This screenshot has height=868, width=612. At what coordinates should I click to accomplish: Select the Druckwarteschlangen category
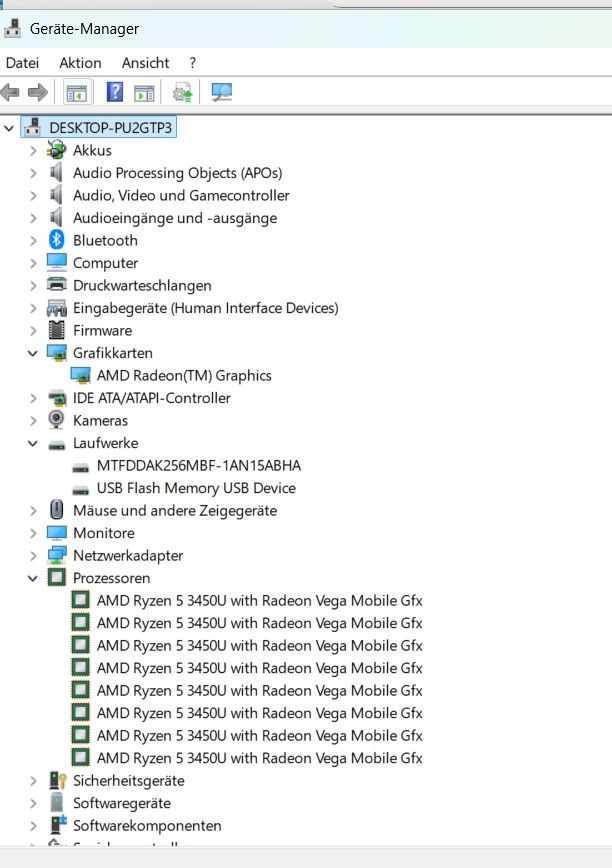coord(141,285)
